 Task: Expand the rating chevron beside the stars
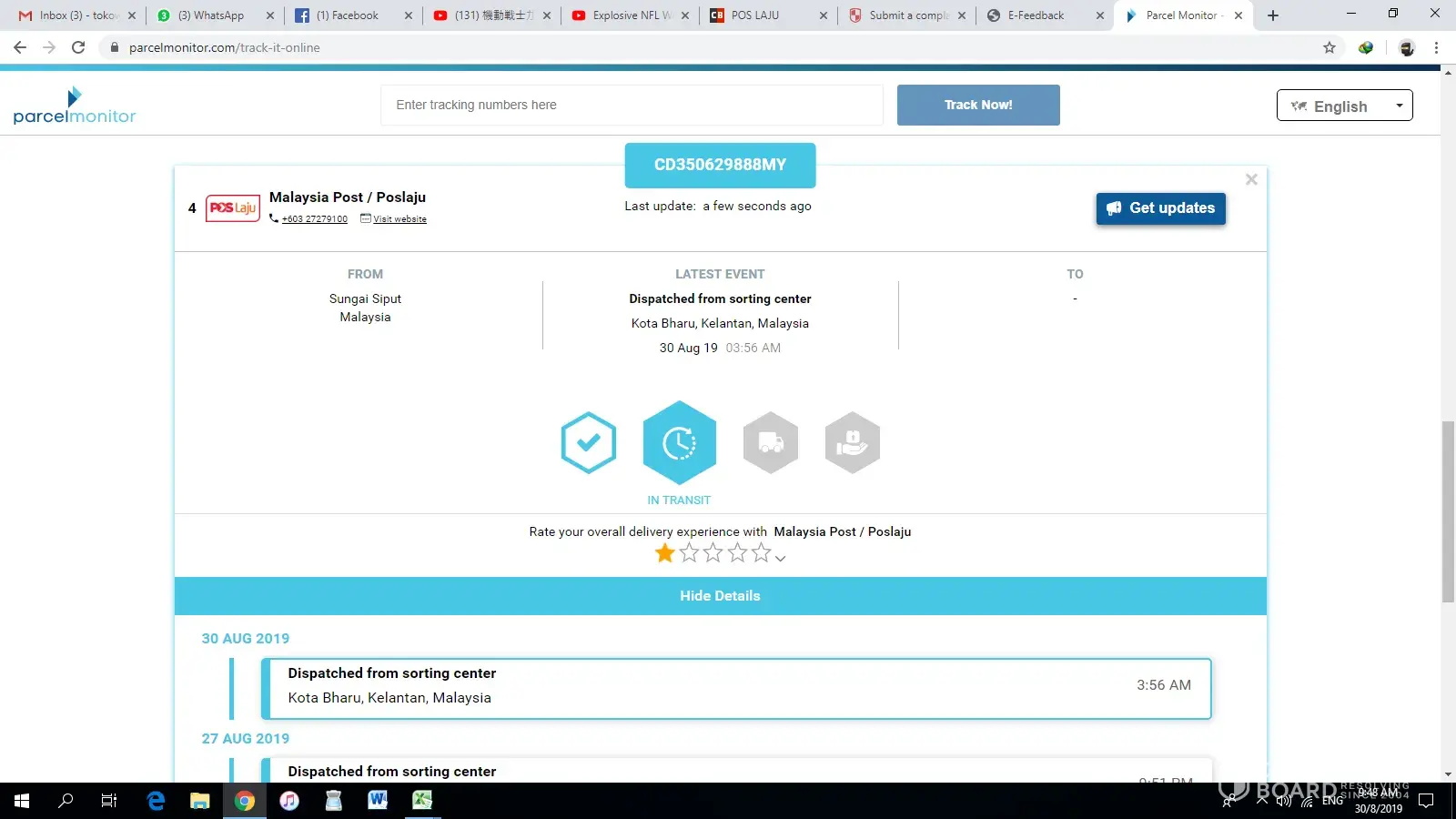781,558
